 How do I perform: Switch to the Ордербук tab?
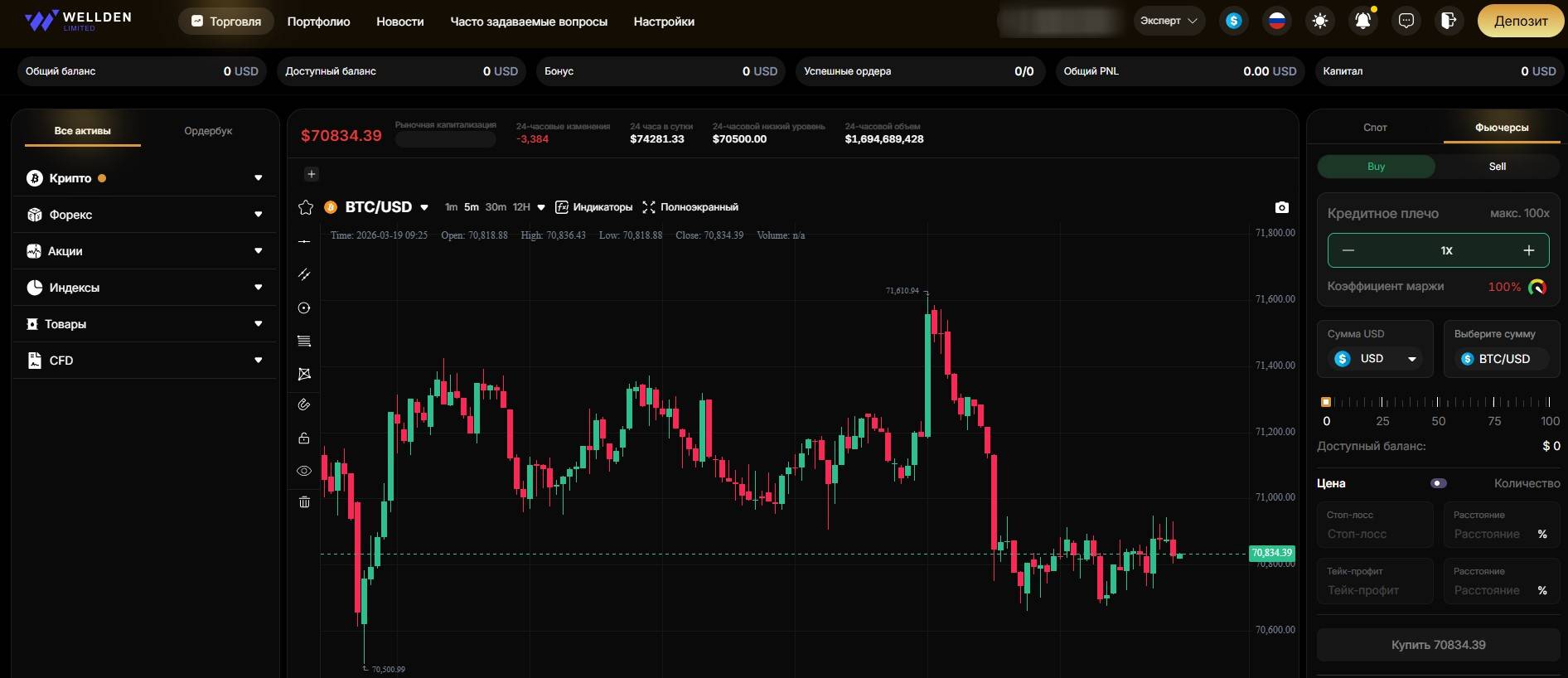208,131
